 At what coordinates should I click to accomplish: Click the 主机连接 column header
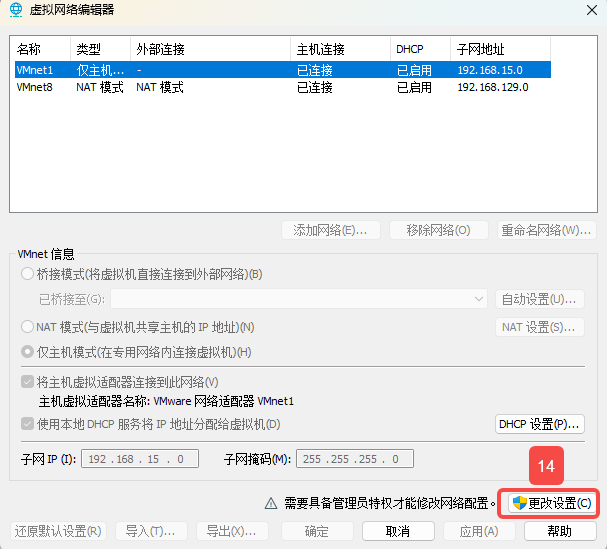tap(341, 49)
